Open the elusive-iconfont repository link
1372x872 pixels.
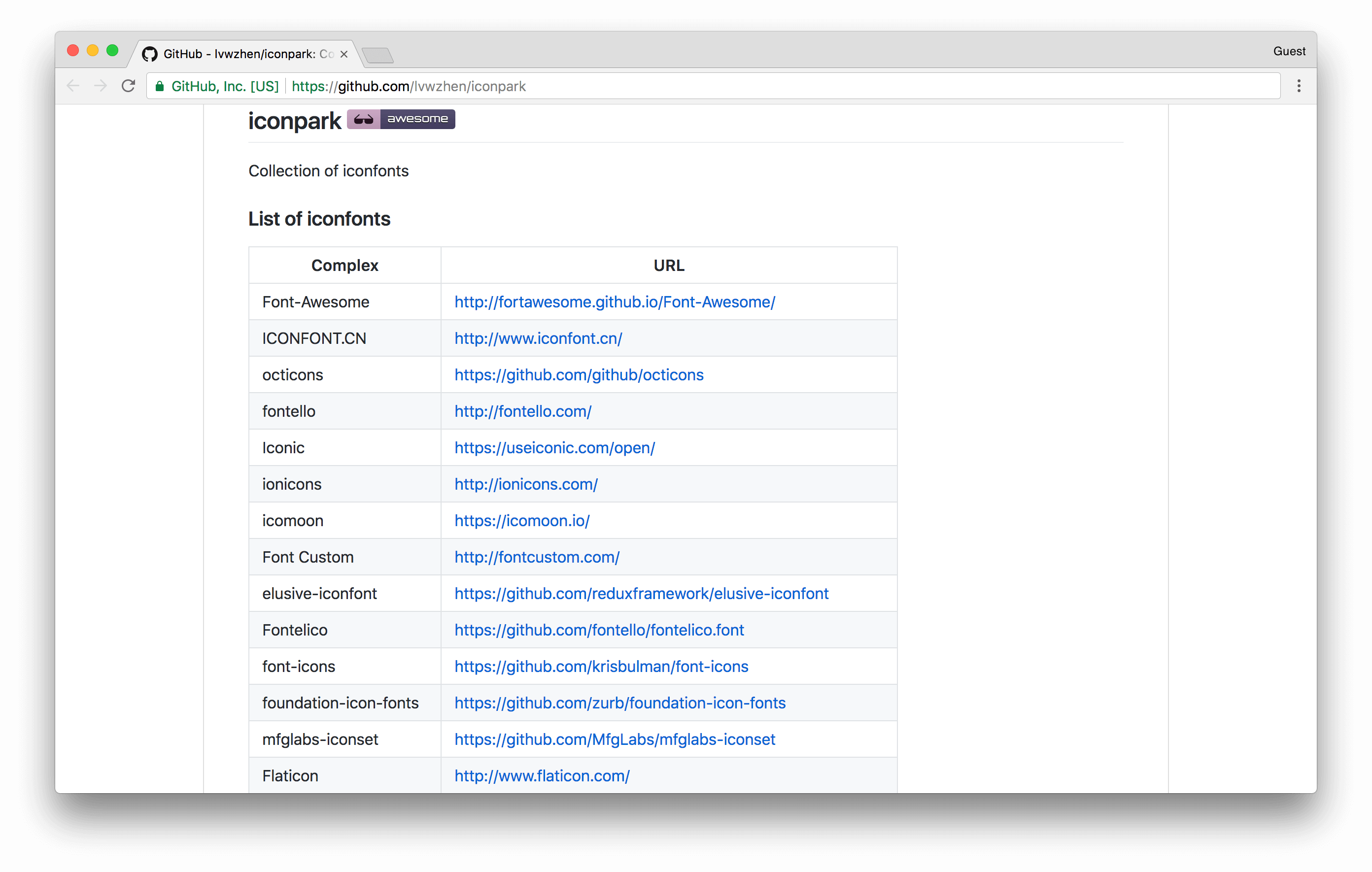click(641, 594)
